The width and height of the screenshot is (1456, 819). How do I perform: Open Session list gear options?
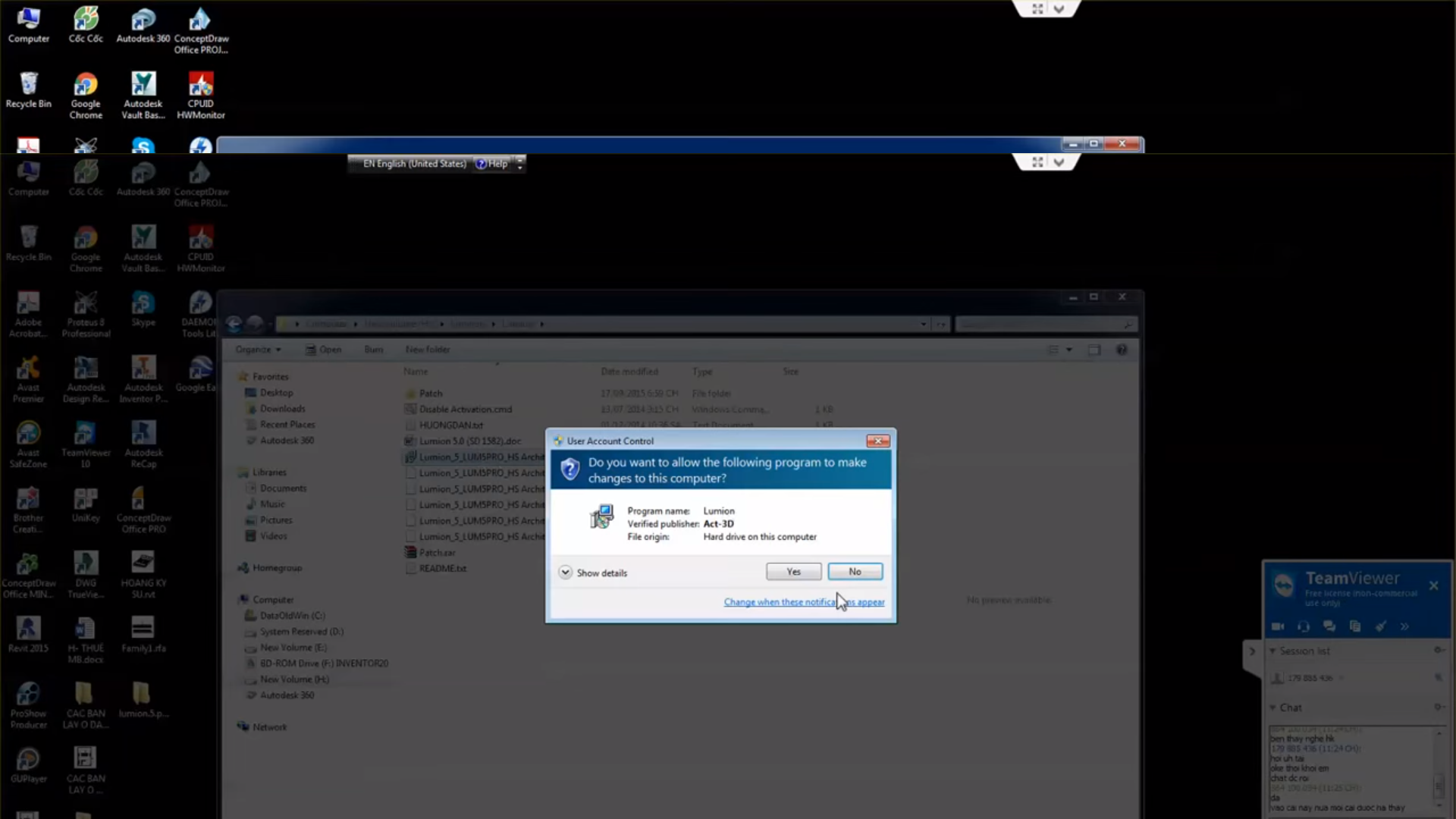(1437, 650)
